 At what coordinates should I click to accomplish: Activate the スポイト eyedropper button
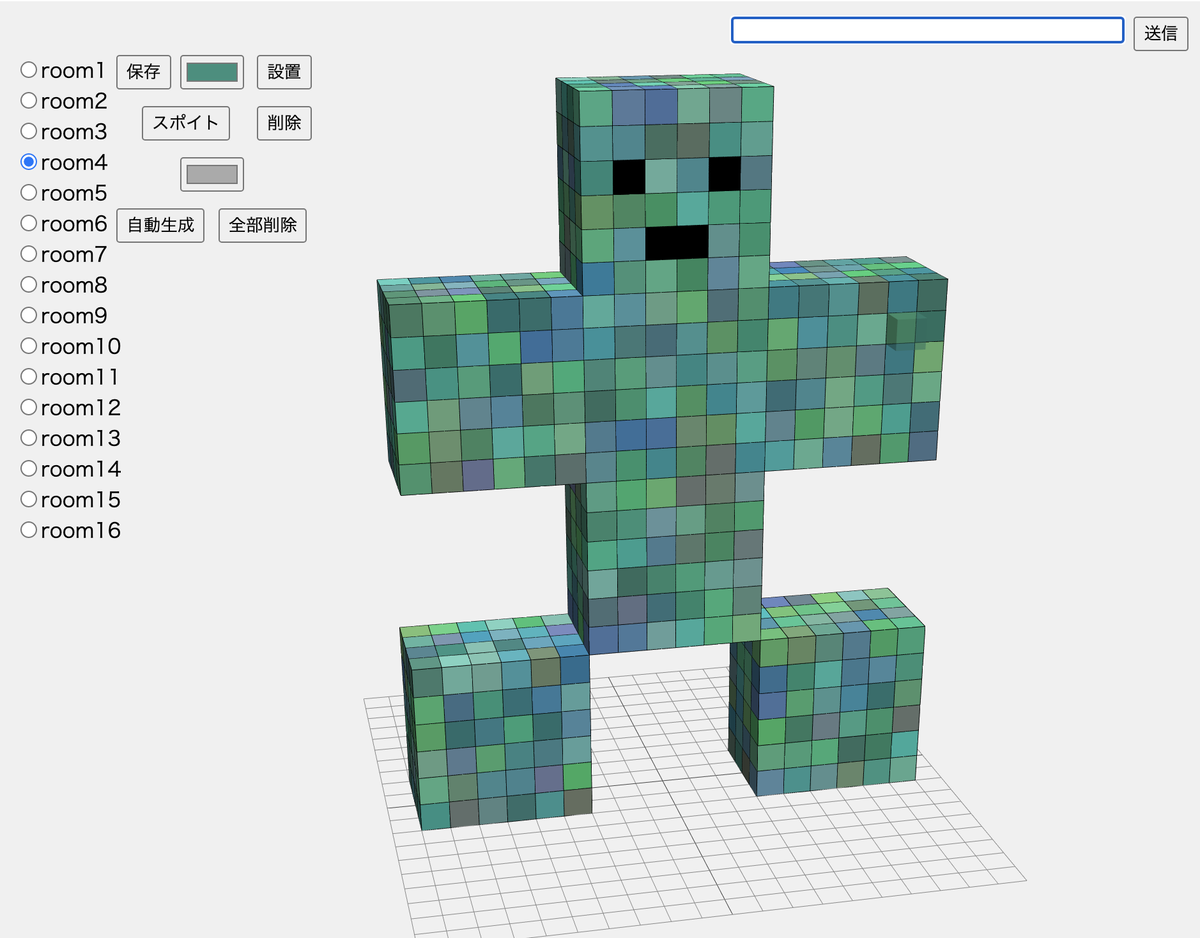coord(186,124)
